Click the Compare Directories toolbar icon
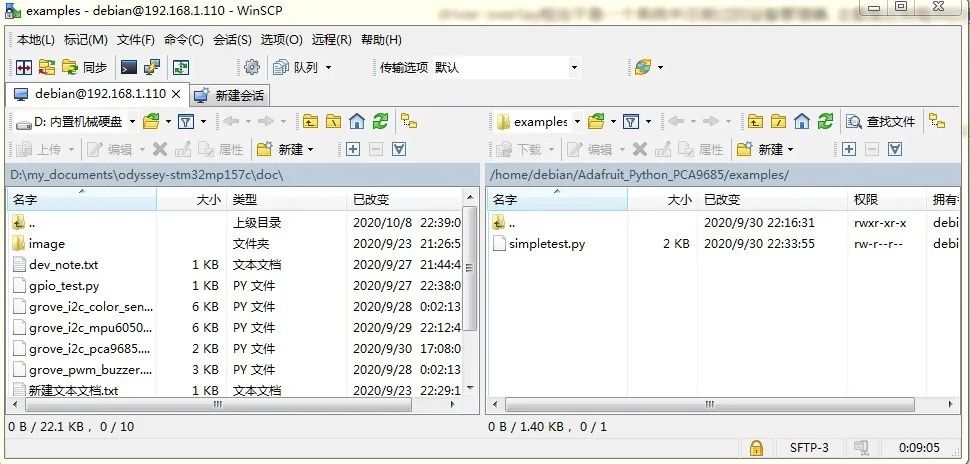Image resolution: width=970 pixels, height=464 pixels. coord(24,67)
